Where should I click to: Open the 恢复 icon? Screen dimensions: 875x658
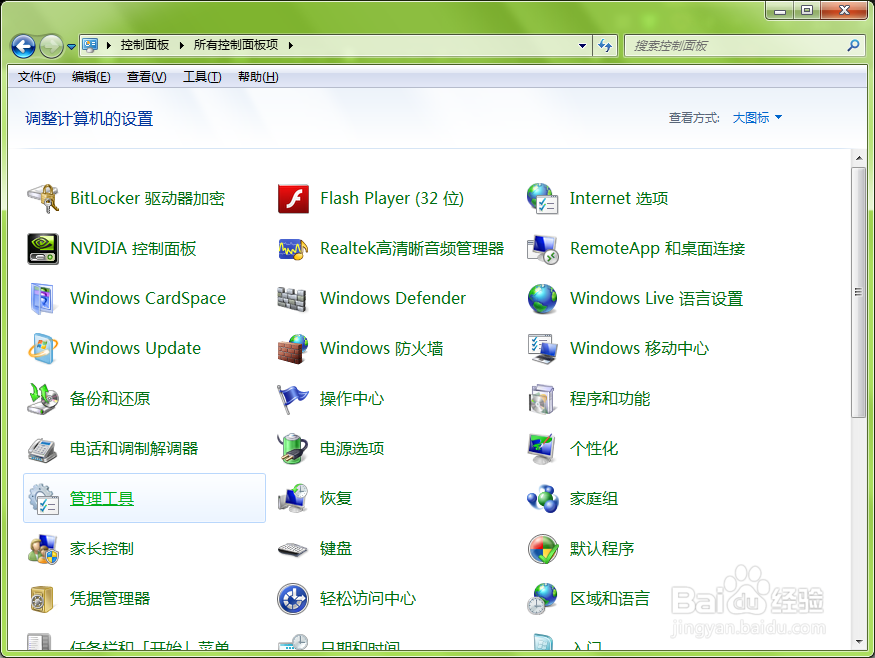[x=293, y=499]
